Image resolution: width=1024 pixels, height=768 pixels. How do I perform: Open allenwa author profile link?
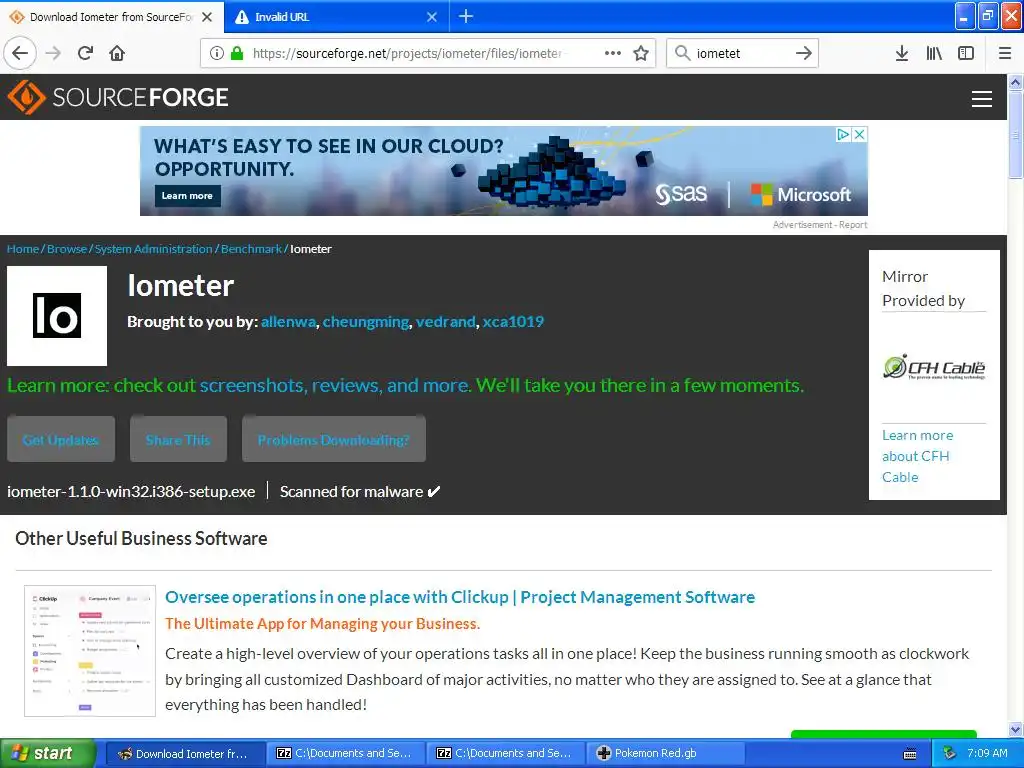(289, 321)
